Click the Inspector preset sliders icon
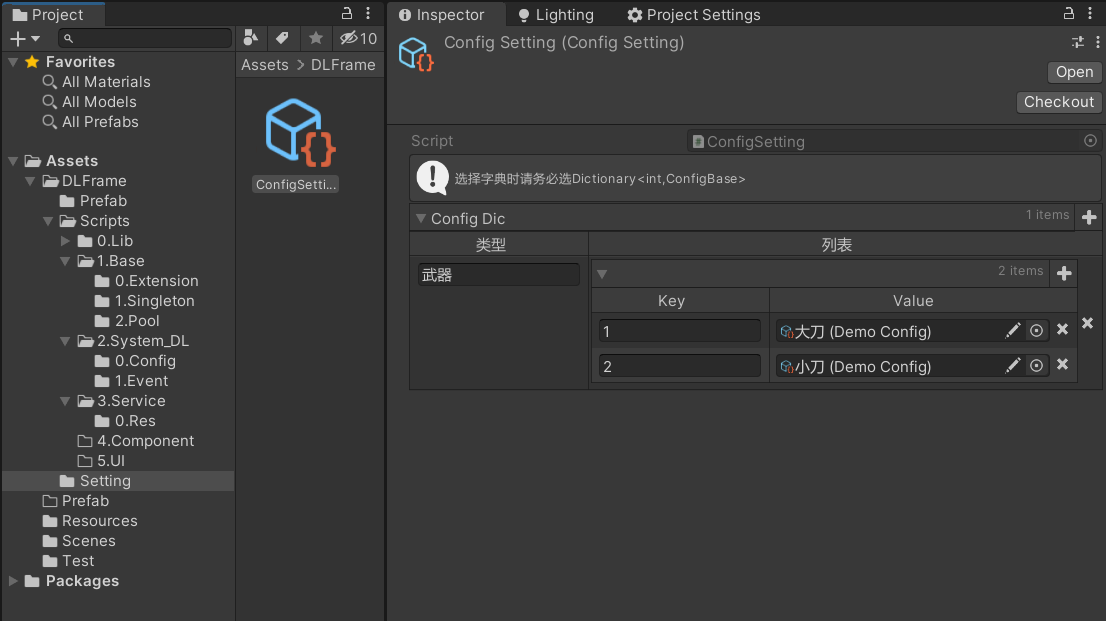This screenshot has height=621, width=1106. tap(1078, 42)
